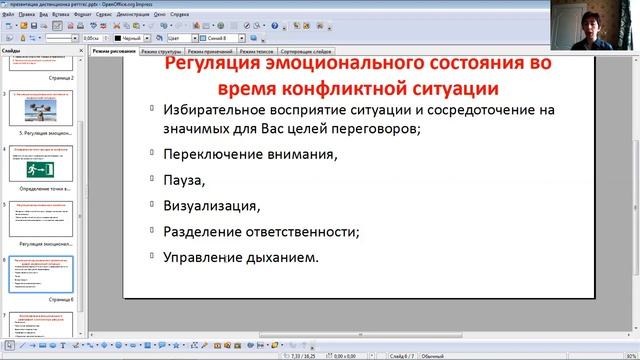Open a file with the Open icon
This screenshot has width=640, height=360.
[x=24, y=26]
